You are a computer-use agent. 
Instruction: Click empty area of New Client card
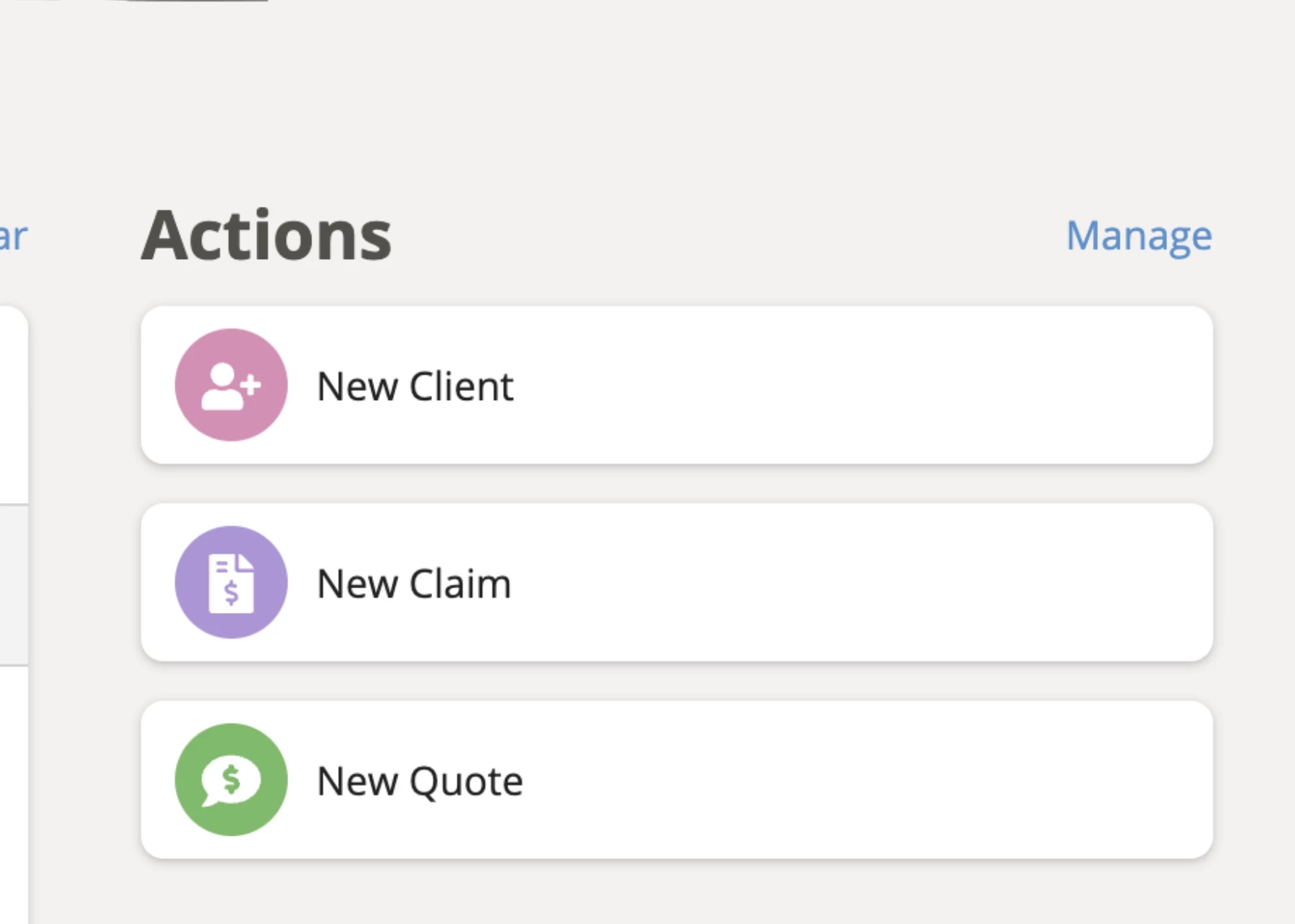point(861,385)
